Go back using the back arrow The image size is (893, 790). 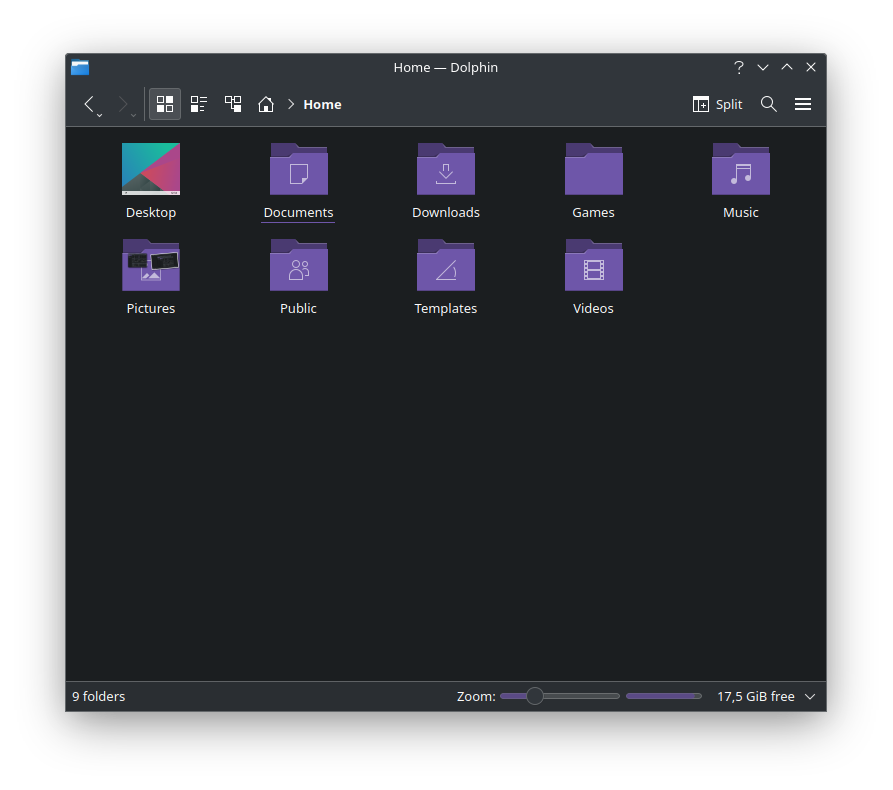pyautogui.click(x=88, y=104)
